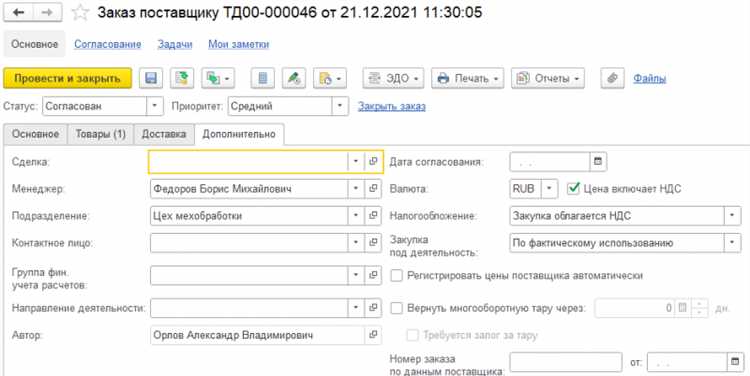Screen dimensions: 750x376
Task: Switch to the Доставка tab
Action: click(x=164, y=134)
